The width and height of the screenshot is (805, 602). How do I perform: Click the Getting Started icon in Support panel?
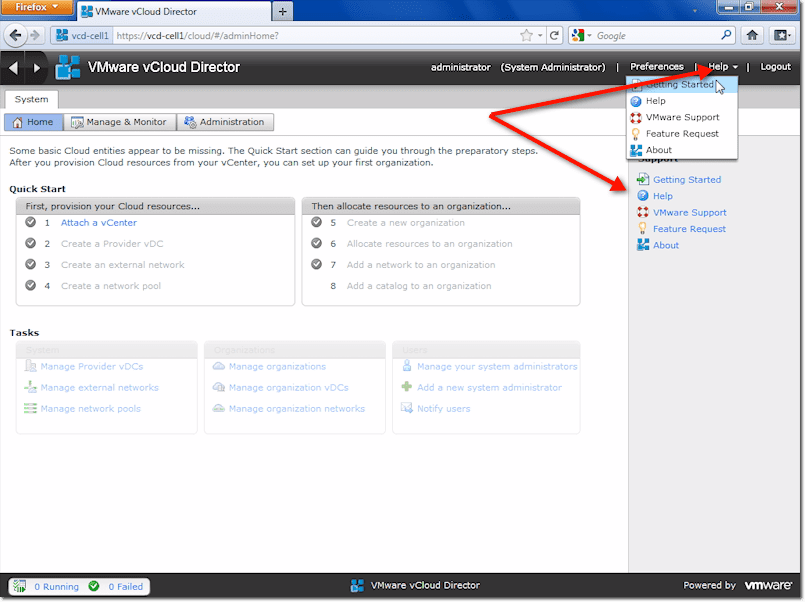point(643,179)
